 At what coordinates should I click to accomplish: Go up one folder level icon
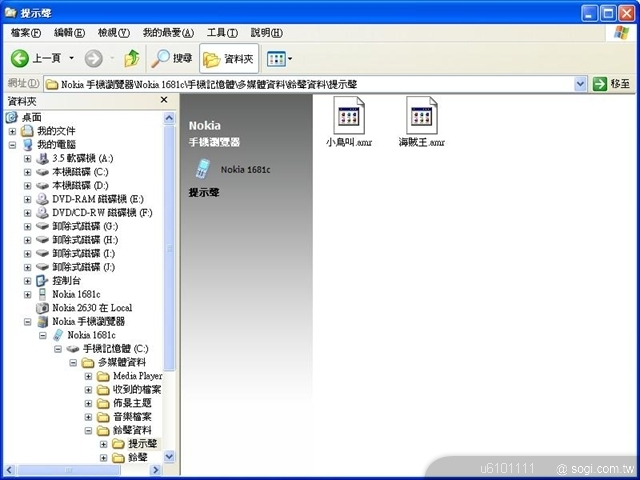pos(131,58)
